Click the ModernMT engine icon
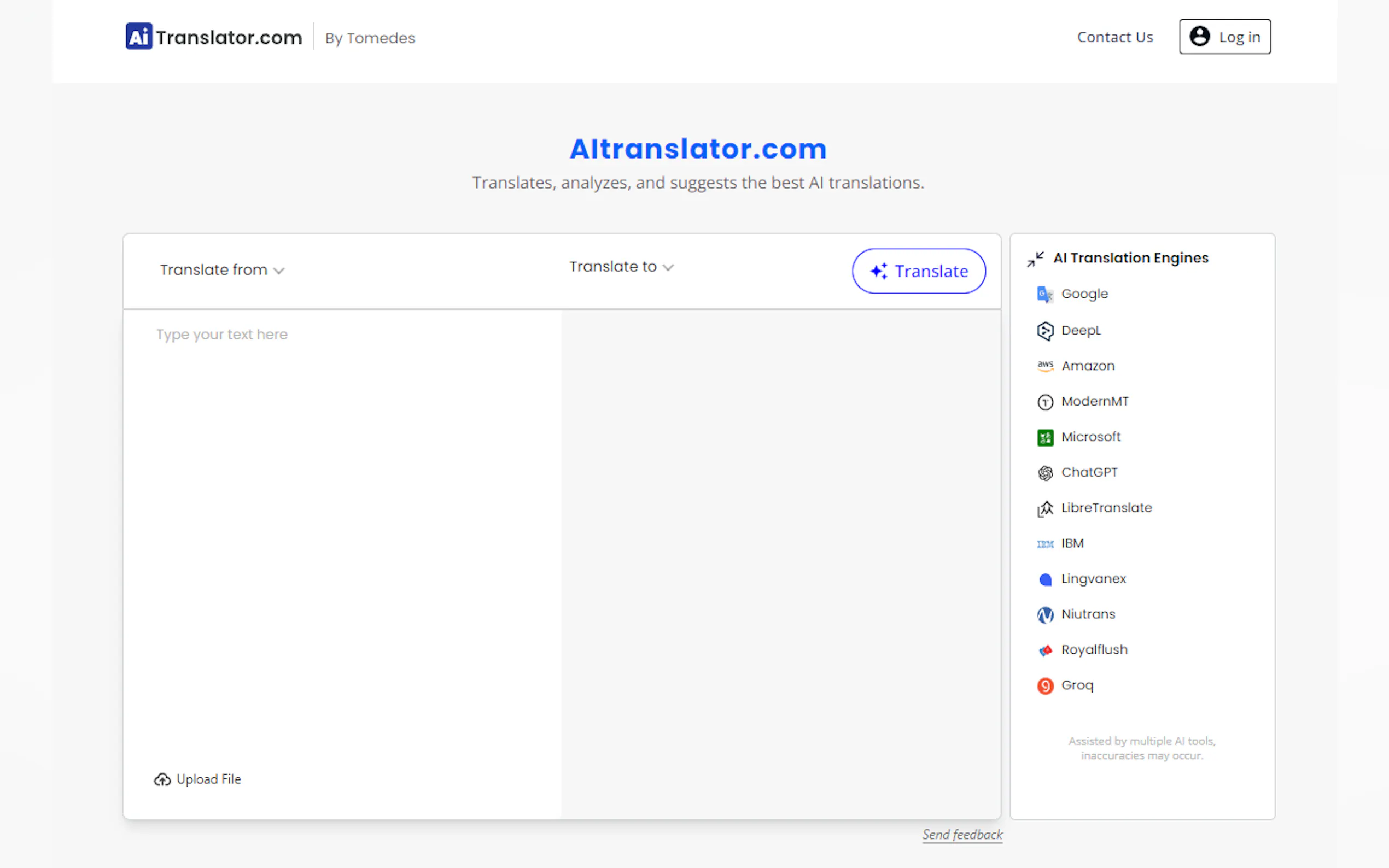The width and height of the screenshot is (1389, 868). [1044, 402]
